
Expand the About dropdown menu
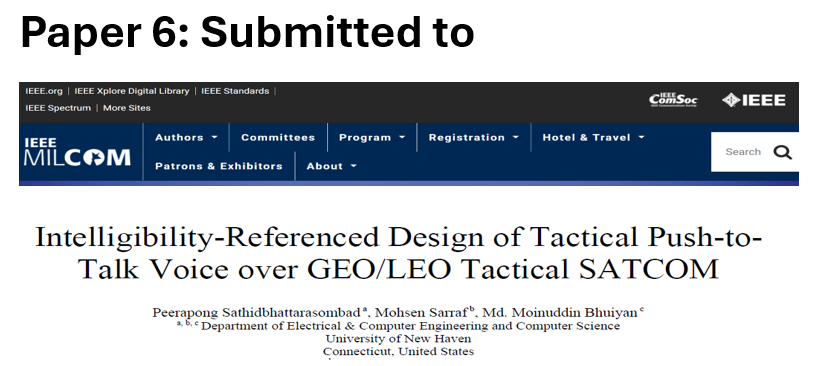(x=331, y=166)
